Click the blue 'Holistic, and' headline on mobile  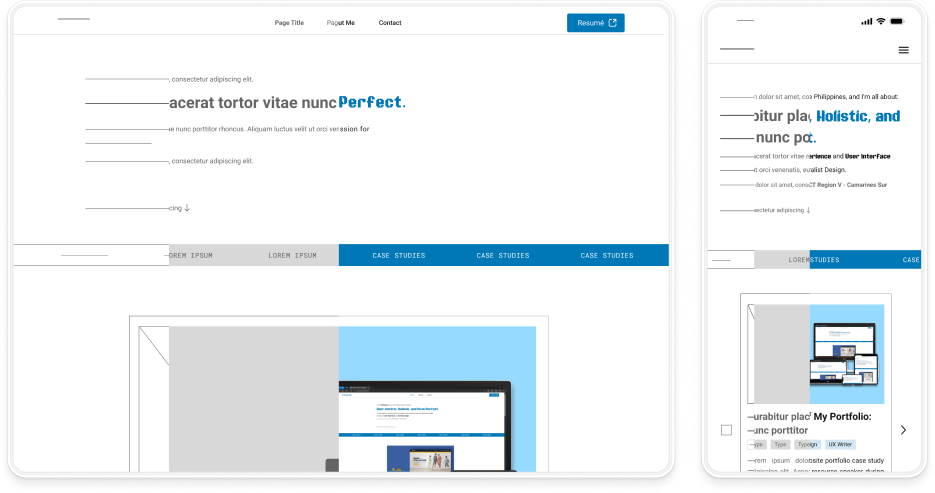[858, 116]
